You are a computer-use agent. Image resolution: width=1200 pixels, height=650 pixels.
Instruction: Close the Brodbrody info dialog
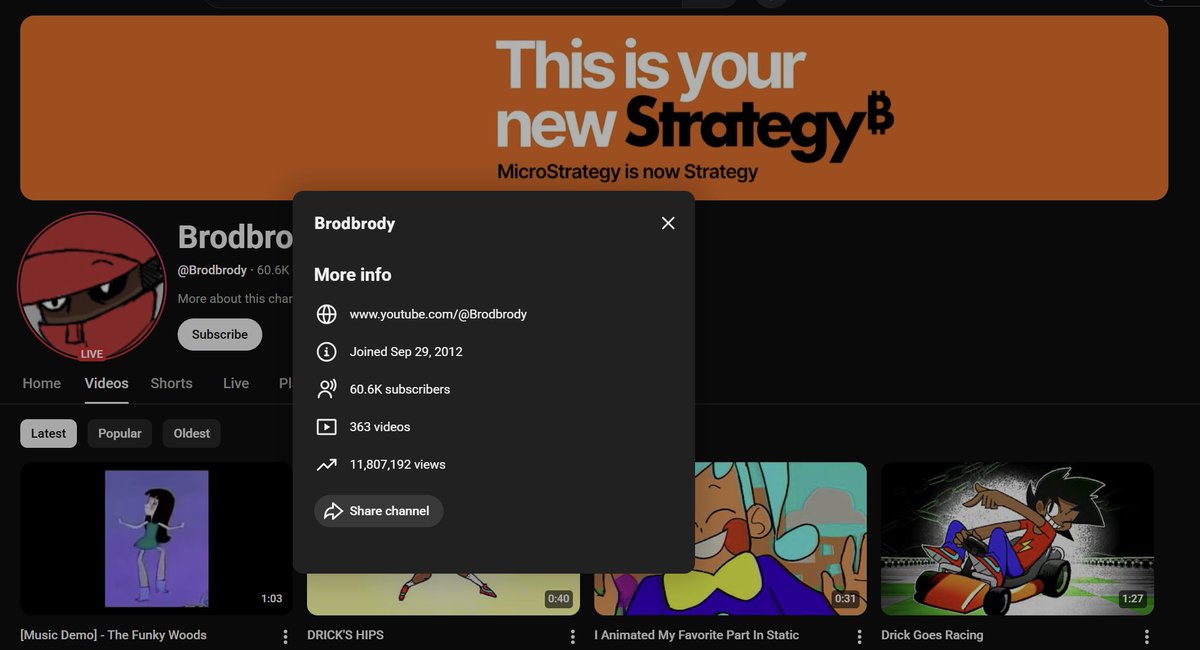coord(668,223)
